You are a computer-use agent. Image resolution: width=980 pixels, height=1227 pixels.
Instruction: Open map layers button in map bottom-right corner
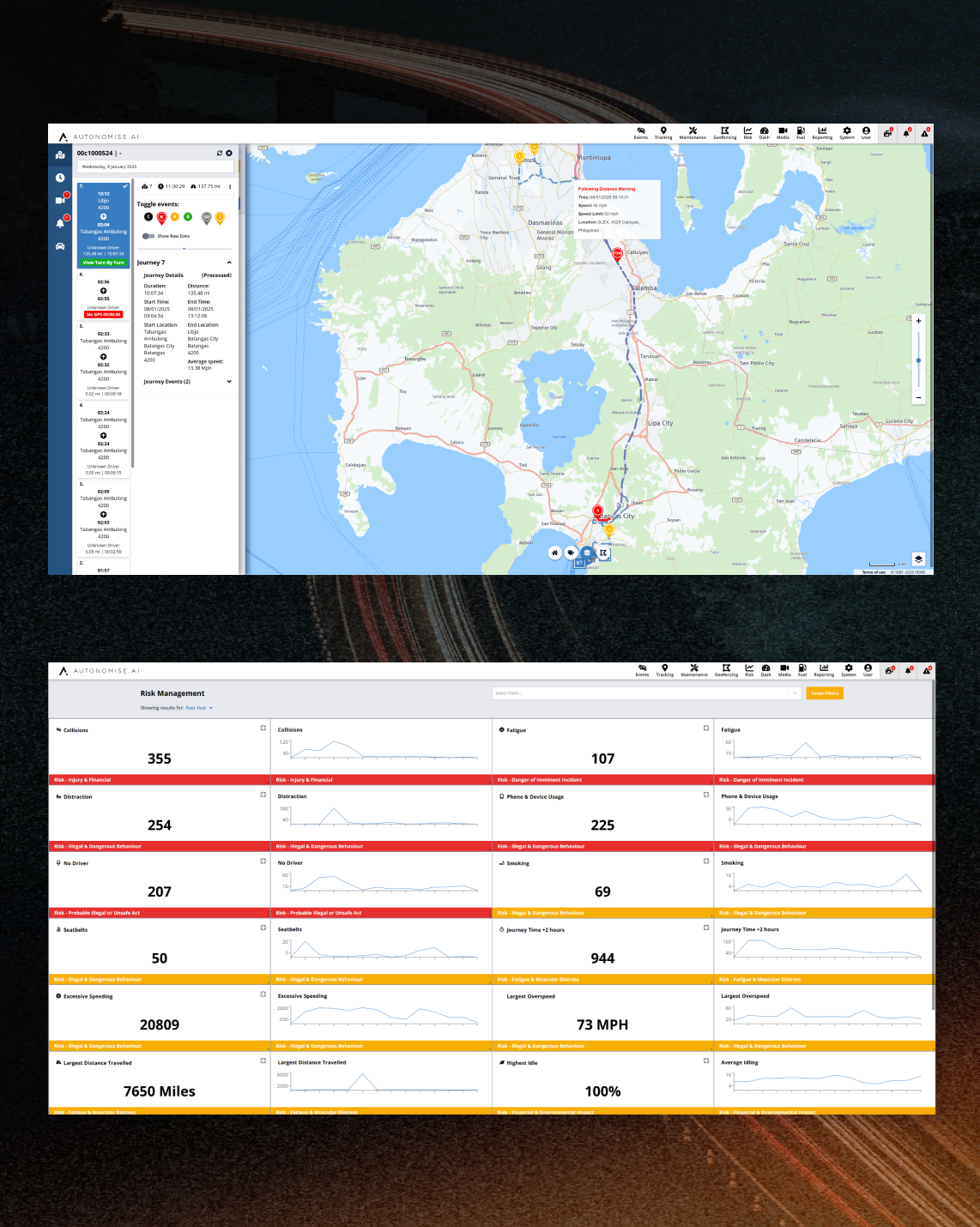coord(918,559)
